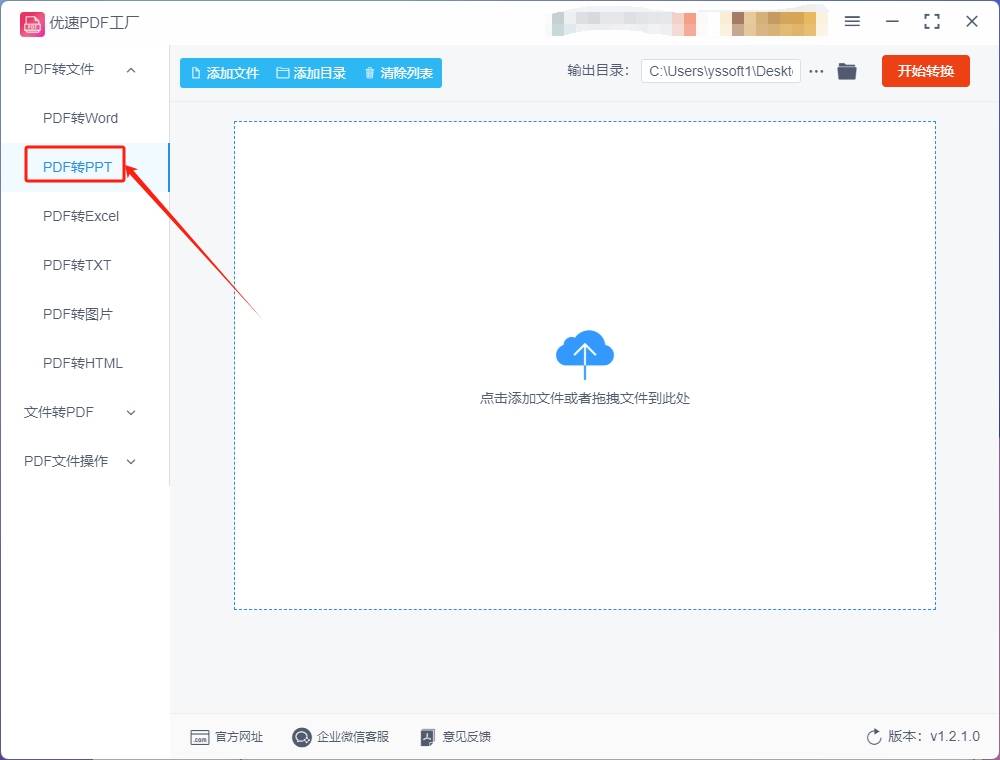The height and width of the screenshot is (760, 1000).
Task: Expand the 文件转PDF section
Action: (130, 412)
